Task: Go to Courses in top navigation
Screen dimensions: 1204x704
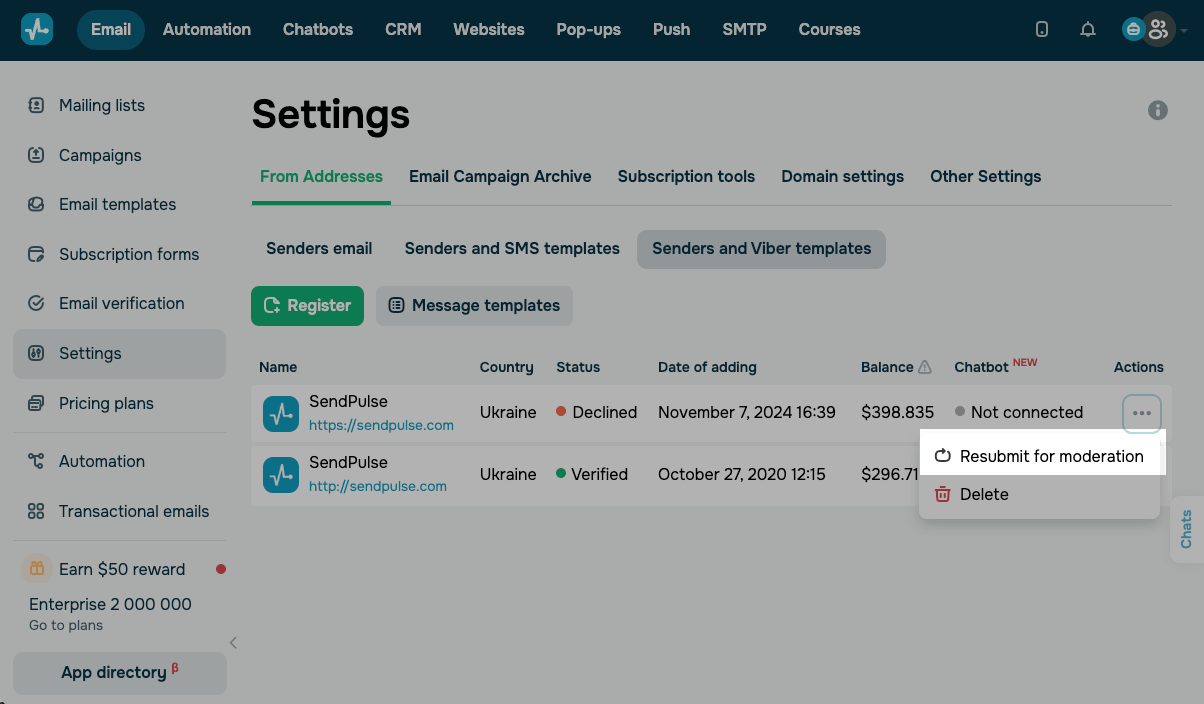Action: tap(830, 30)
